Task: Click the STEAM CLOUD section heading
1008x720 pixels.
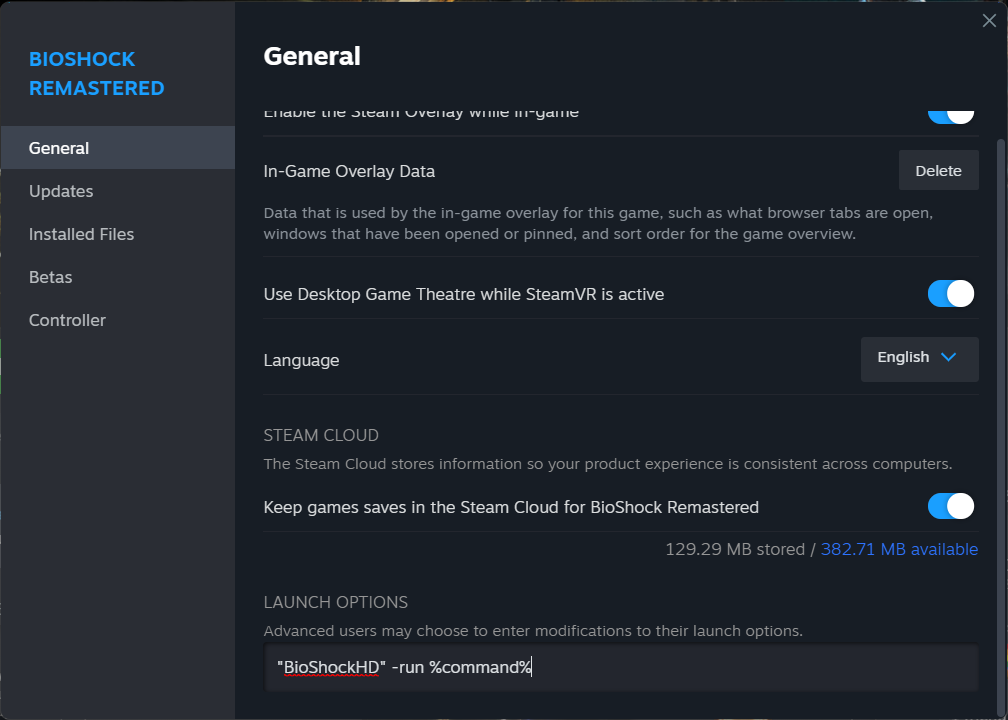Action: pyautogui.click(x=321, y=436)
